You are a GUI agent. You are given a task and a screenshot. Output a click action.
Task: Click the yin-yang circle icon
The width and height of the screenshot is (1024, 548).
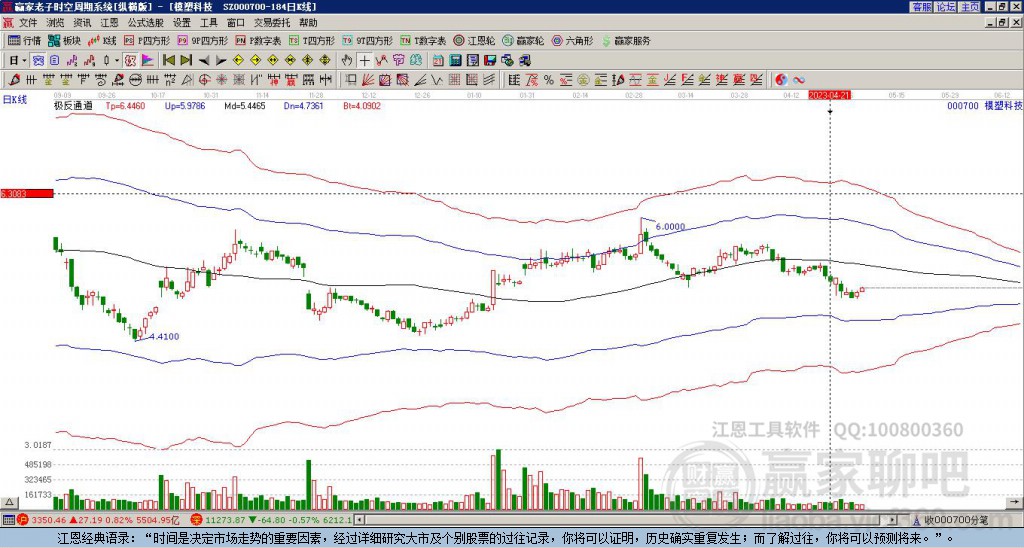(x=781, y=80)
